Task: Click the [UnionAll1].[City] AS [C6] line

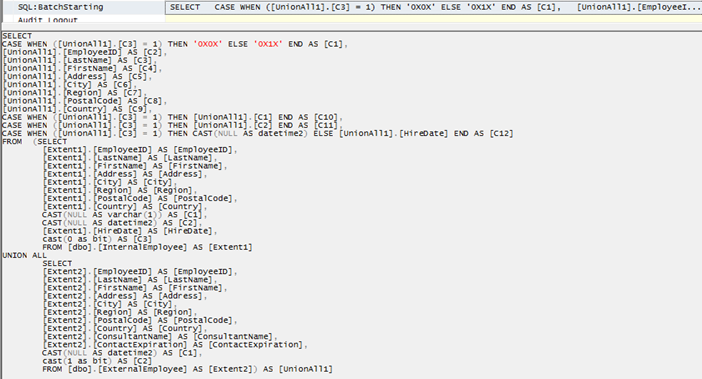Action: [69, 85]
